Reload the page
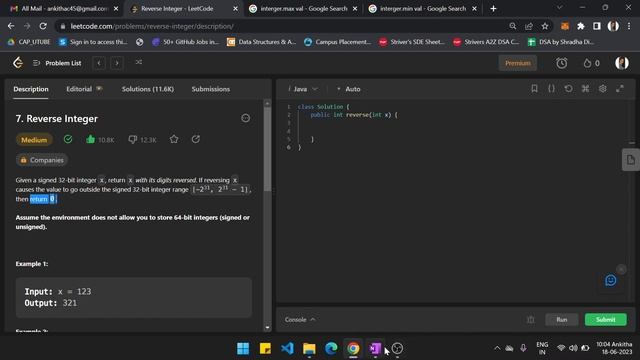Screen dimensions: 640x360 (x=43, y=26)
